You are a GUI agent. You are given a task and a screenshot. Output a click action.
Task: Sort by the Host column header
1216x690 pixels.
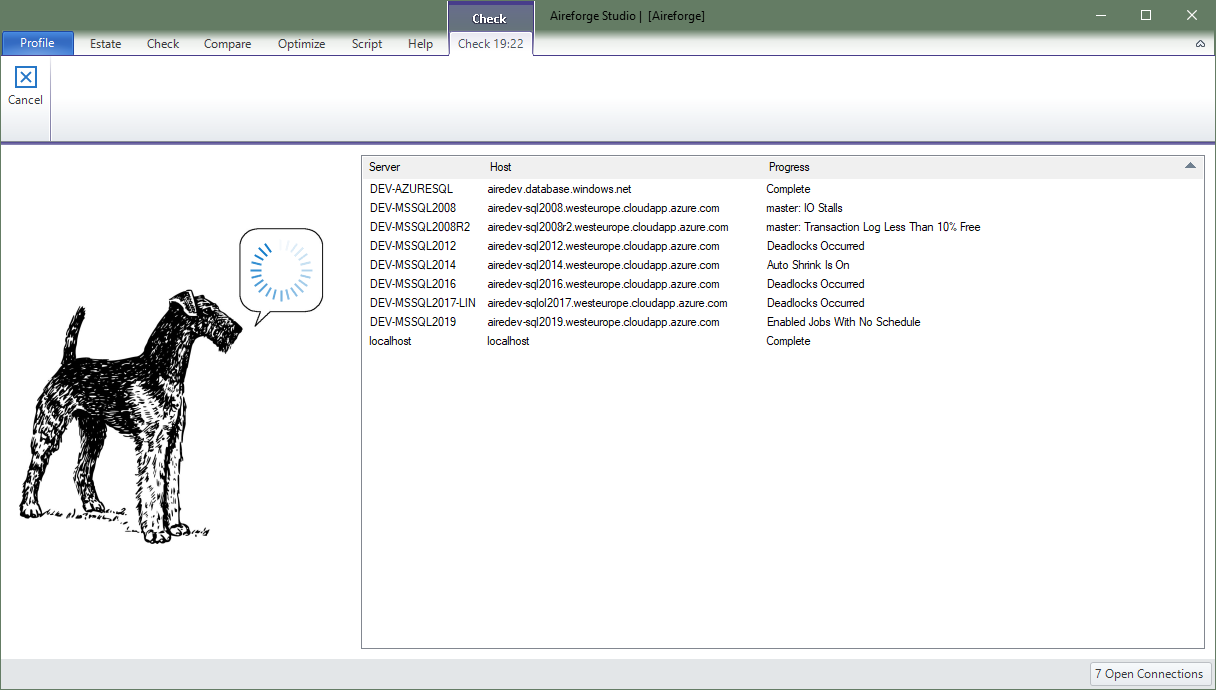tap(500, 166)
